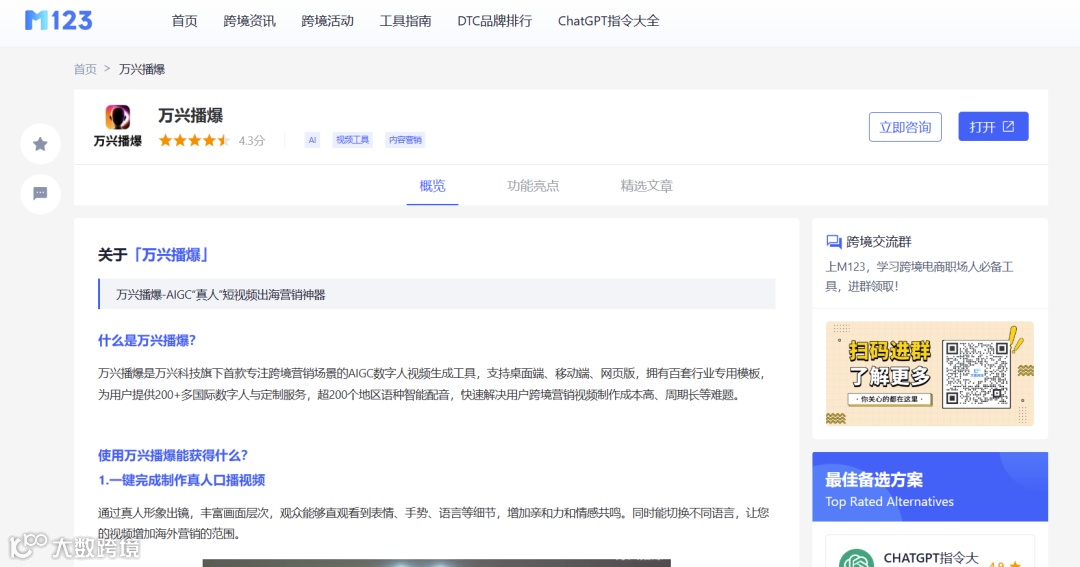Open ChatGPT指令大全 nav item
Screen dimensions: 1080x567
[608, 21]
